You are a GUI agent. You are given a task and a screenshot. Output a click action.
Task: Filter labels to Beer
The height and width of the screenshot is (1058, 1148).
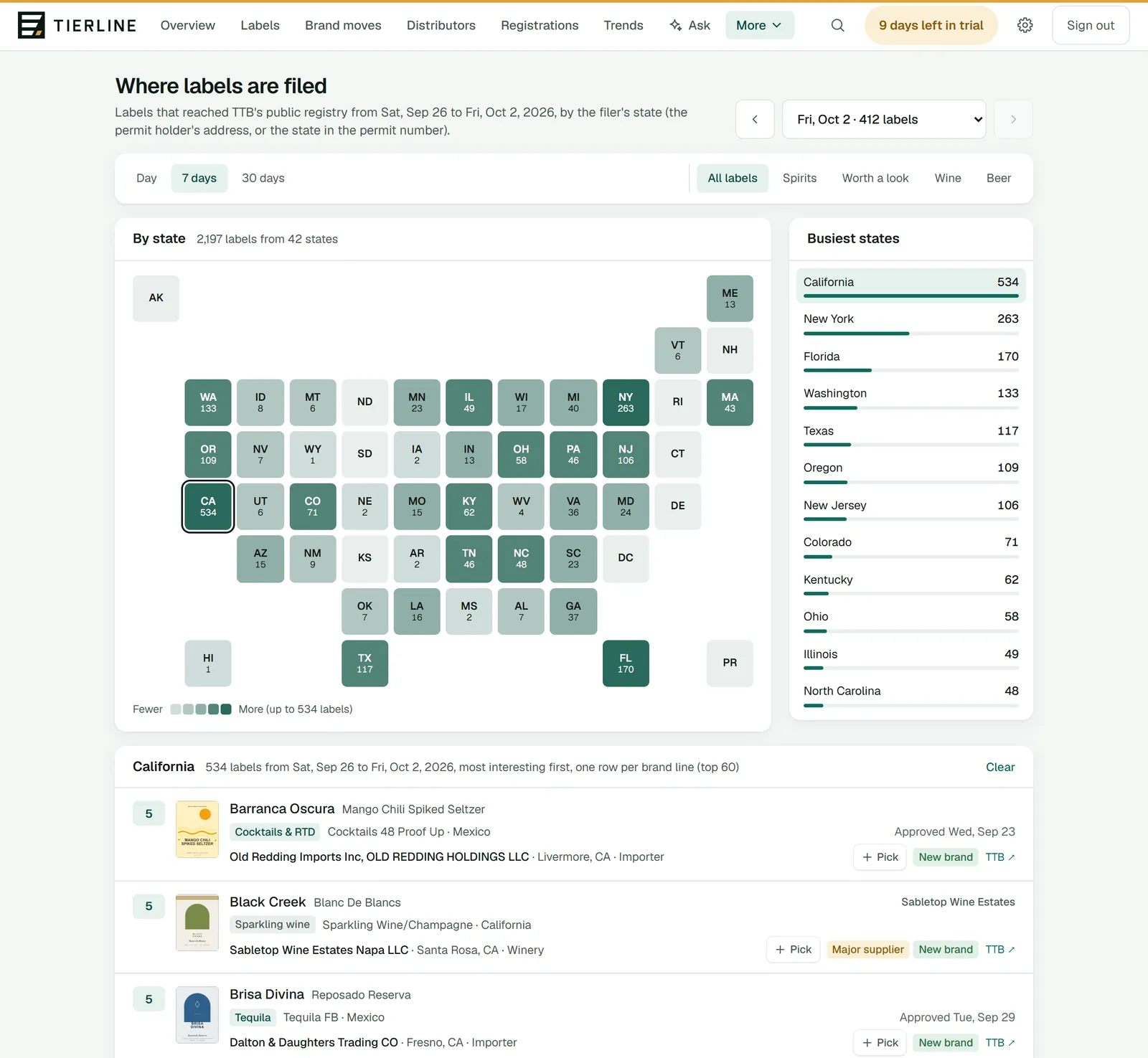click(999, 178)
